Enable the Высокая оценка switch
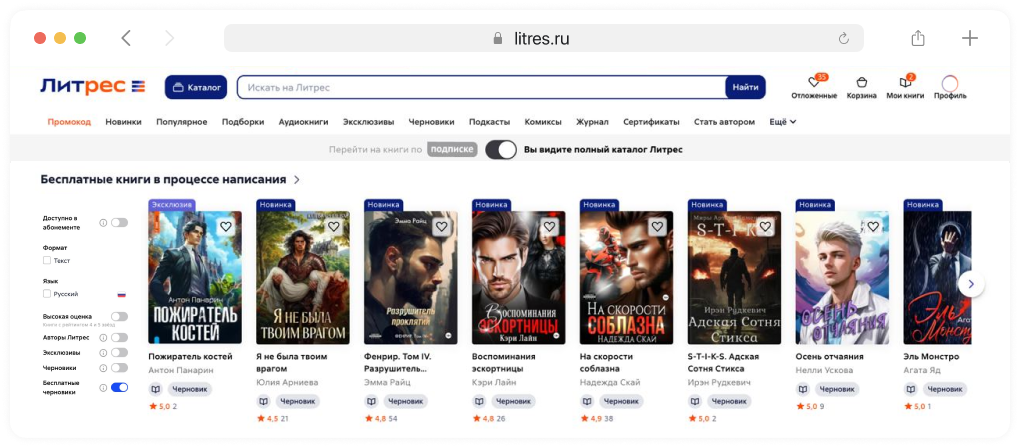This screenshot has height=448, width=1020. (x=119, y=317)
